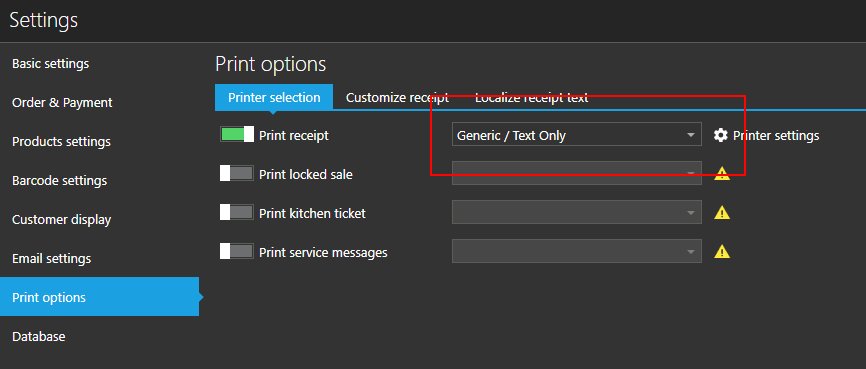Click the Print locked sale label
866x369 pixels.
tap(306, 174)
